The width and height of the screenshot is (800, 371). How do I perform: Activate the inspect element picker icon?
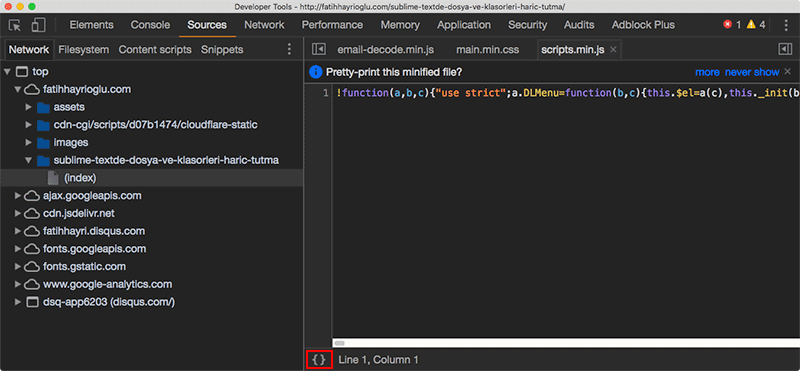(x=15, y=25)
